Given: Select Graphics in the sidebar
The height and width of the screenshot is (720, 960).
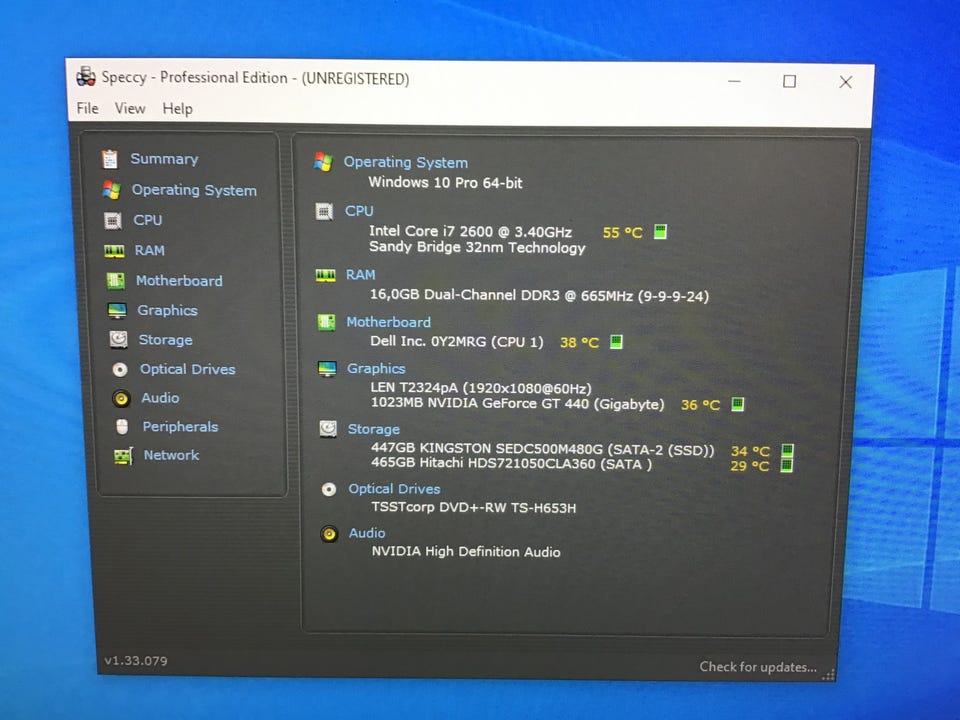Looking at the screenshot, I should pyautogui.click(x=167, y=310).
